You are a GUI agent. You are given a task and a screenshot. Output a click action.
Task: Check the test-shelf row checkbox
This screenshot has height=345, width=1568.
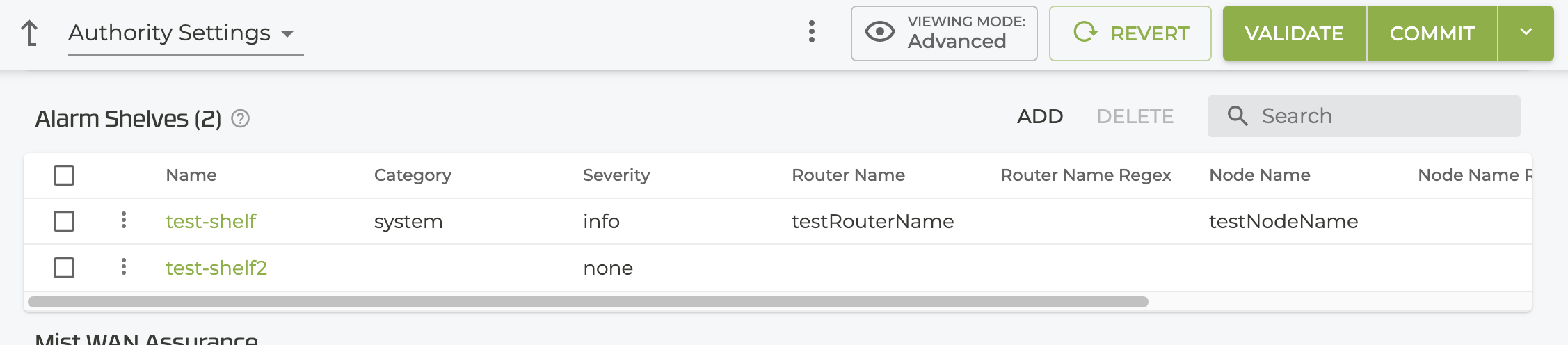coord(64,221)
